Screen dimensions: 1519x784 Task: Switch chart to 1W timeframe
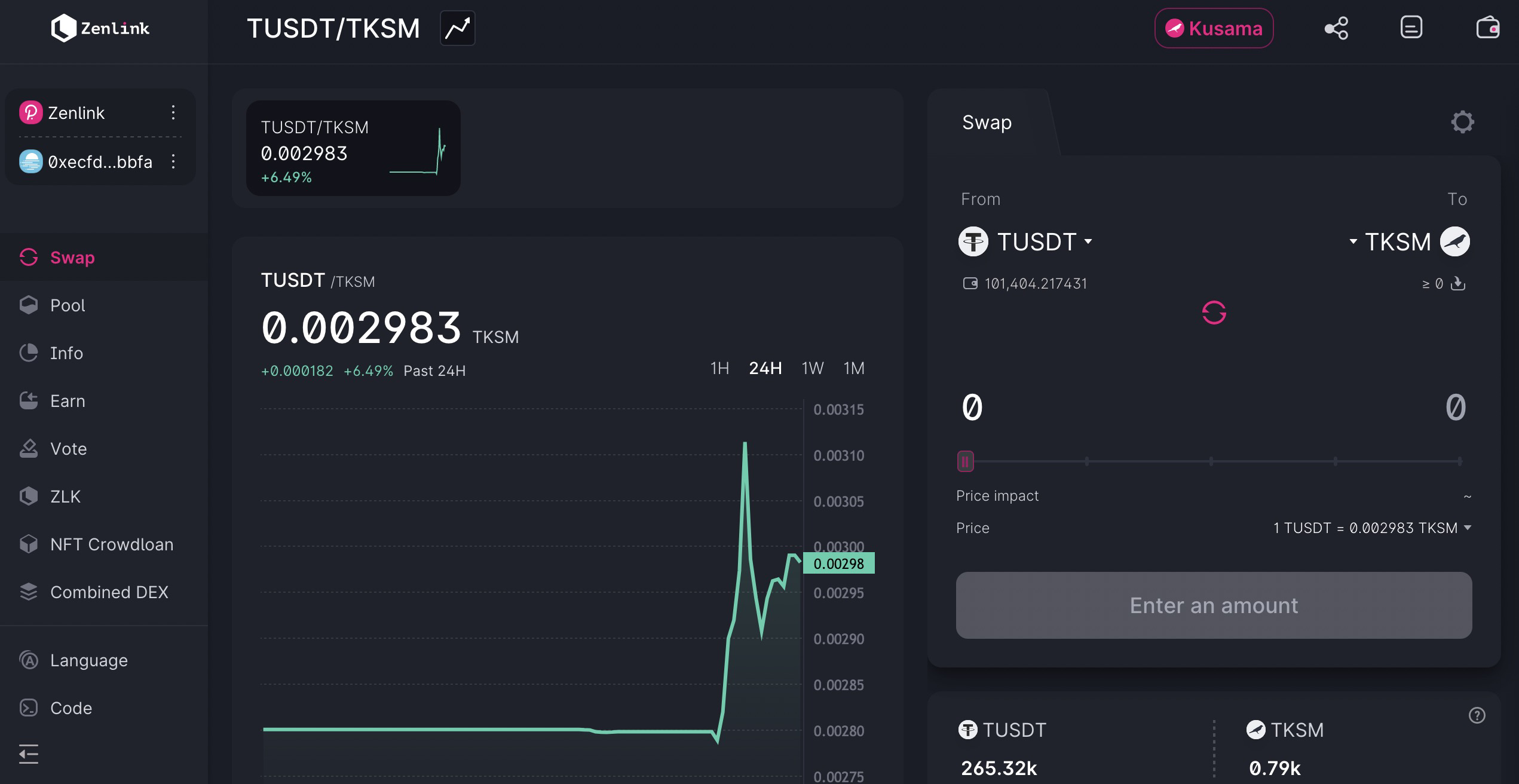point(813,368)
